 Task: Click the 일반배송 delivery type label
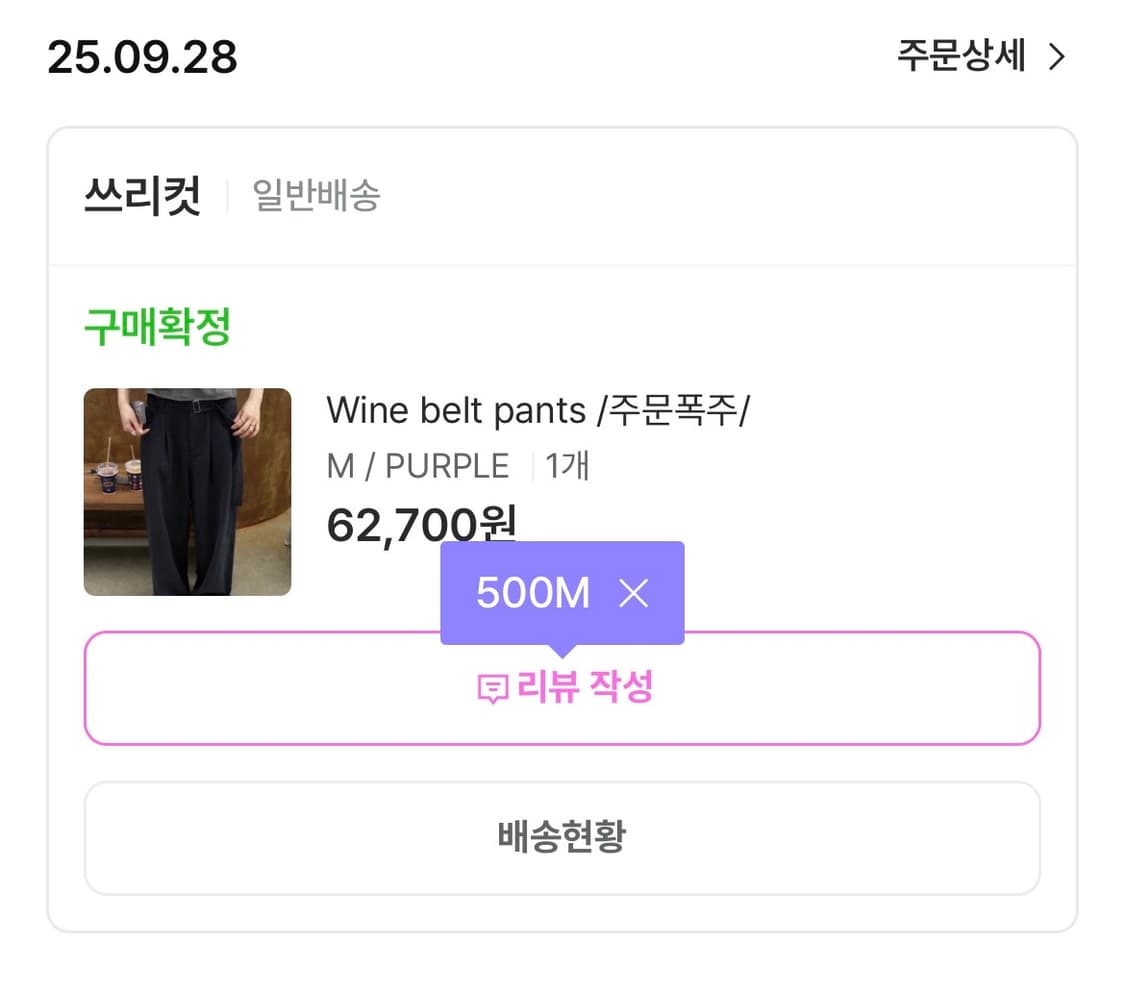click(x=316, y=196)
